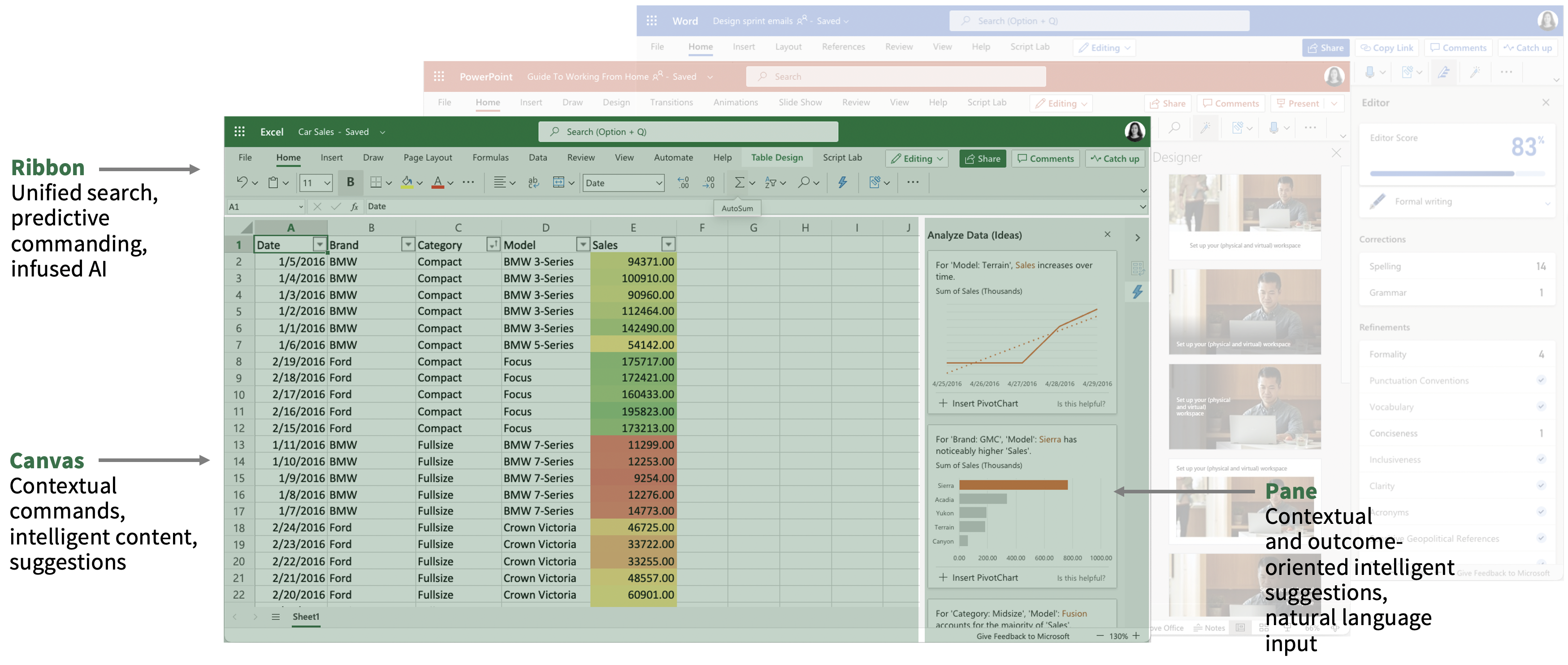Open the Excel app launcher waffle icon
Image resolution: width=1568 pixels, height=665 pixels.
240,132
